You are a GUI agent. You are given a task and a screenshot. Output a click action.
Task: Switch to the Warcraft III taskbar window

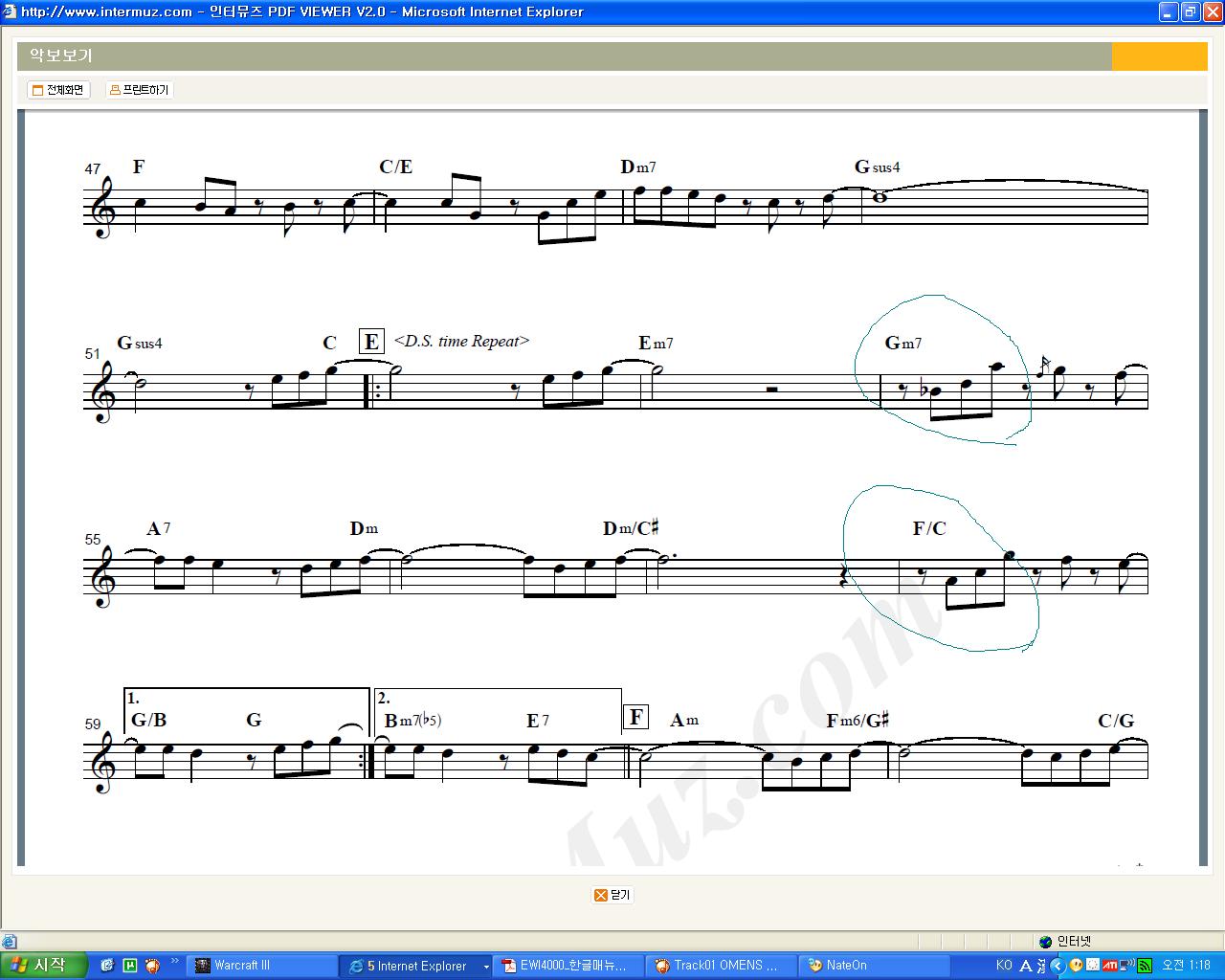click(x=262, y=966)
